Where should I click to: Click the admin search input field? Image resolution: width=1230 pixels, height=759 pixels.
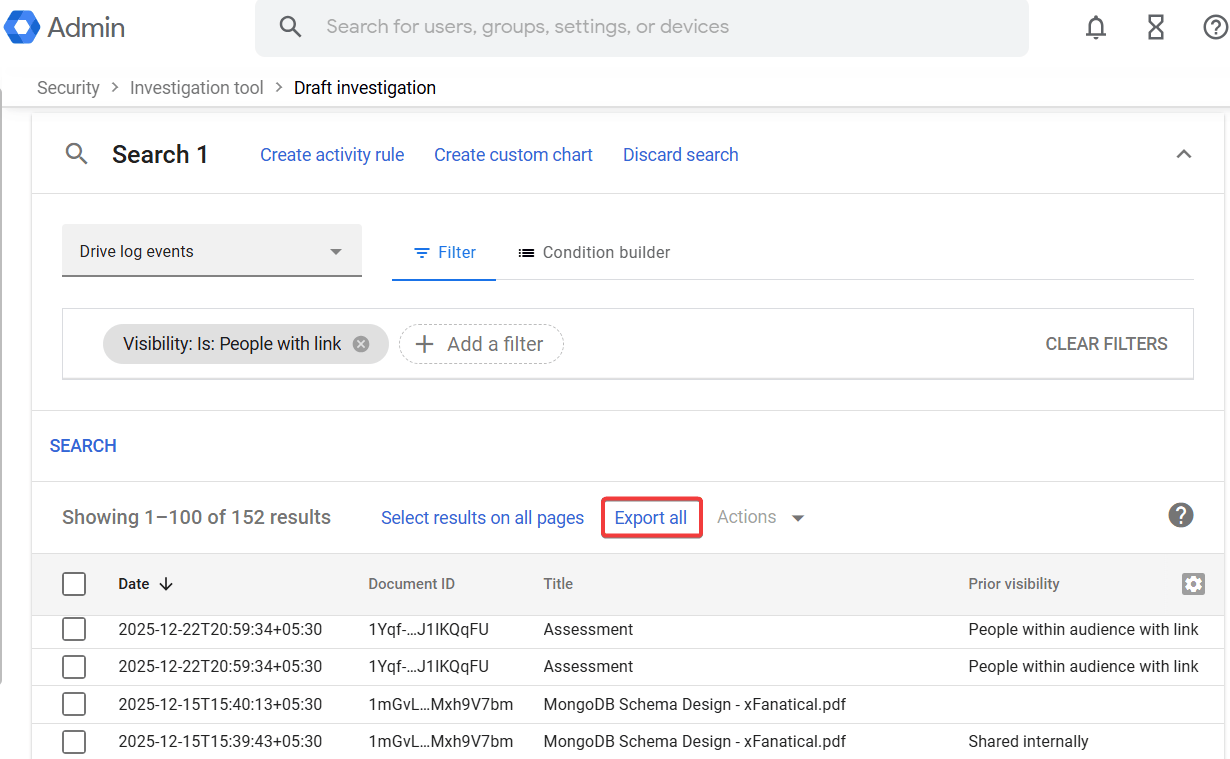[640, 27]
